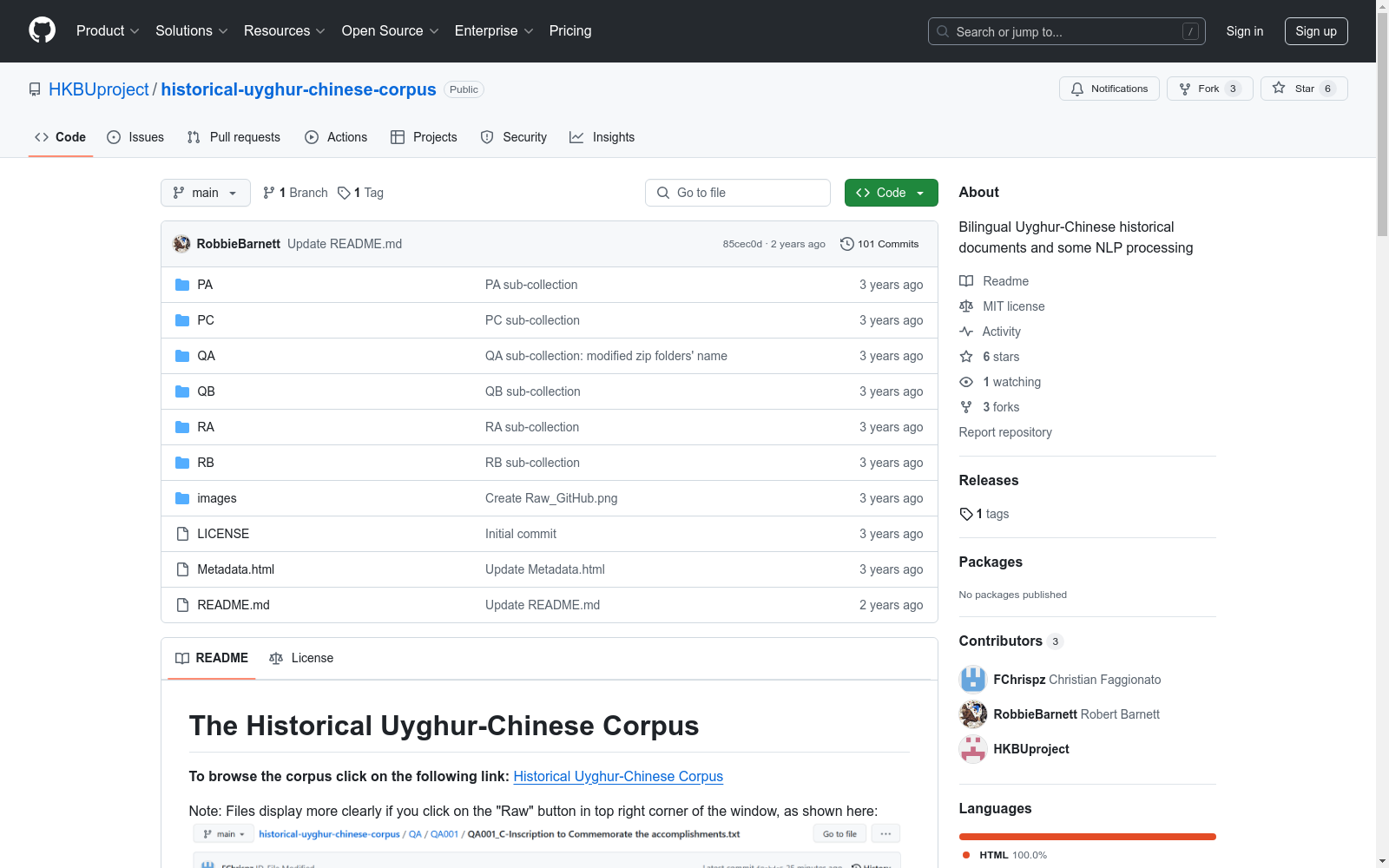Screen dimensions: 1389x868
Task: Switch to the Issues tab
Action: tap(135, 137)
